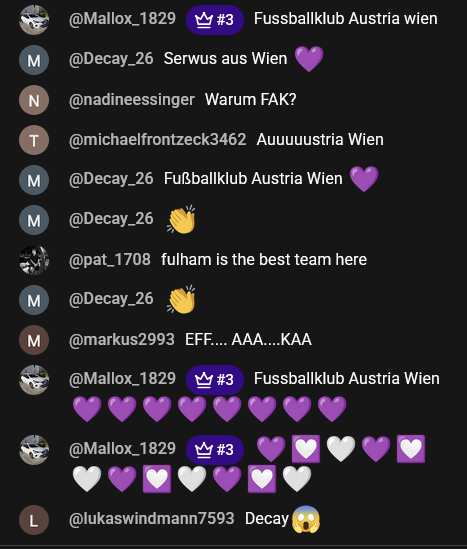Click purple heart after 'Fußballklub Austria Wien'
Image resolution: width=467 pixels, height=549 pixels.
click(364, 179)
